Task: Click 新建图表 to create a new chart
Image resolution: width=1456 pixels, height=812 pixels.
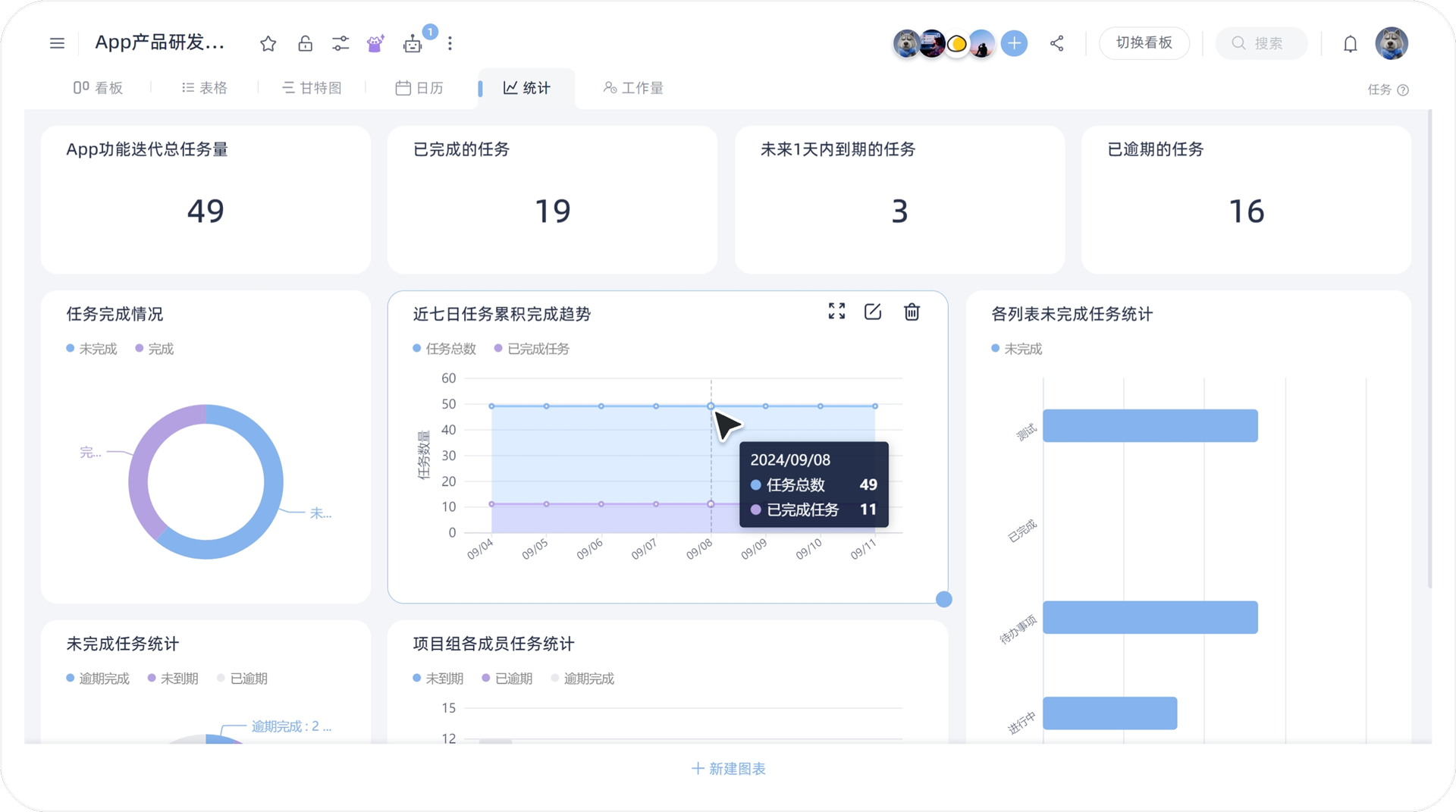Action: pos(727,768)
